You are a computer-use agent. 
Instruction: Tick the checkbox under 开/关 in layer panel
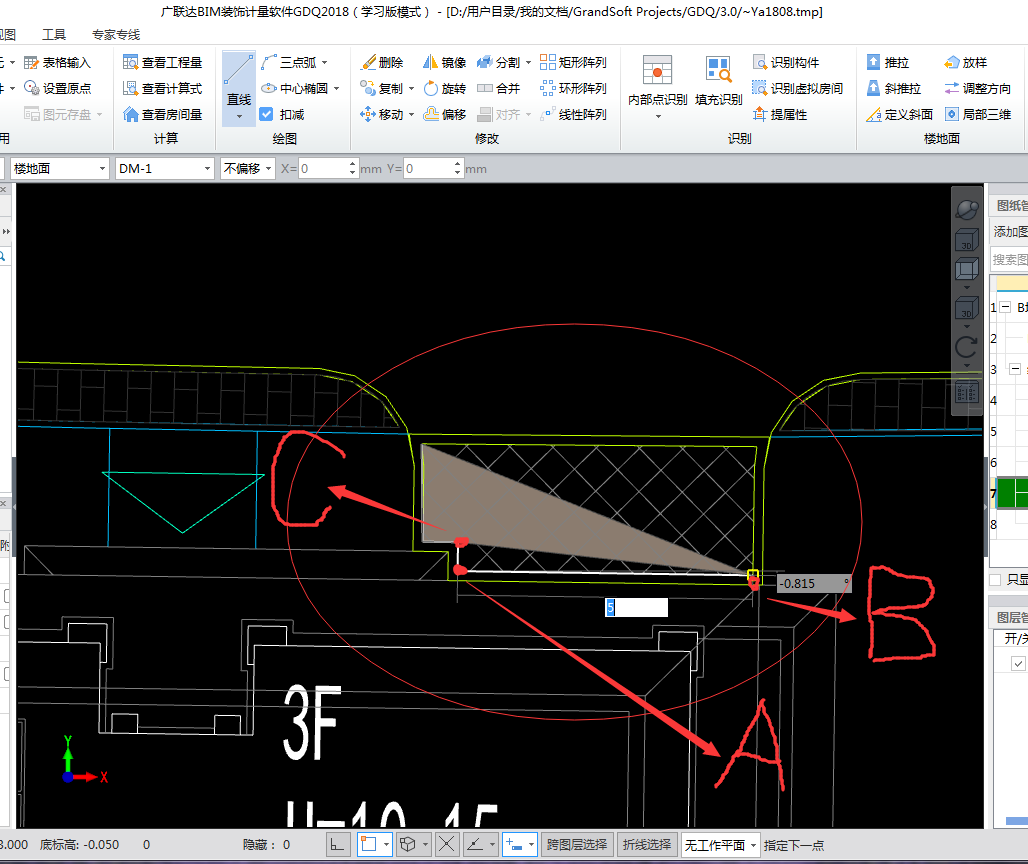click(1018, 663)
